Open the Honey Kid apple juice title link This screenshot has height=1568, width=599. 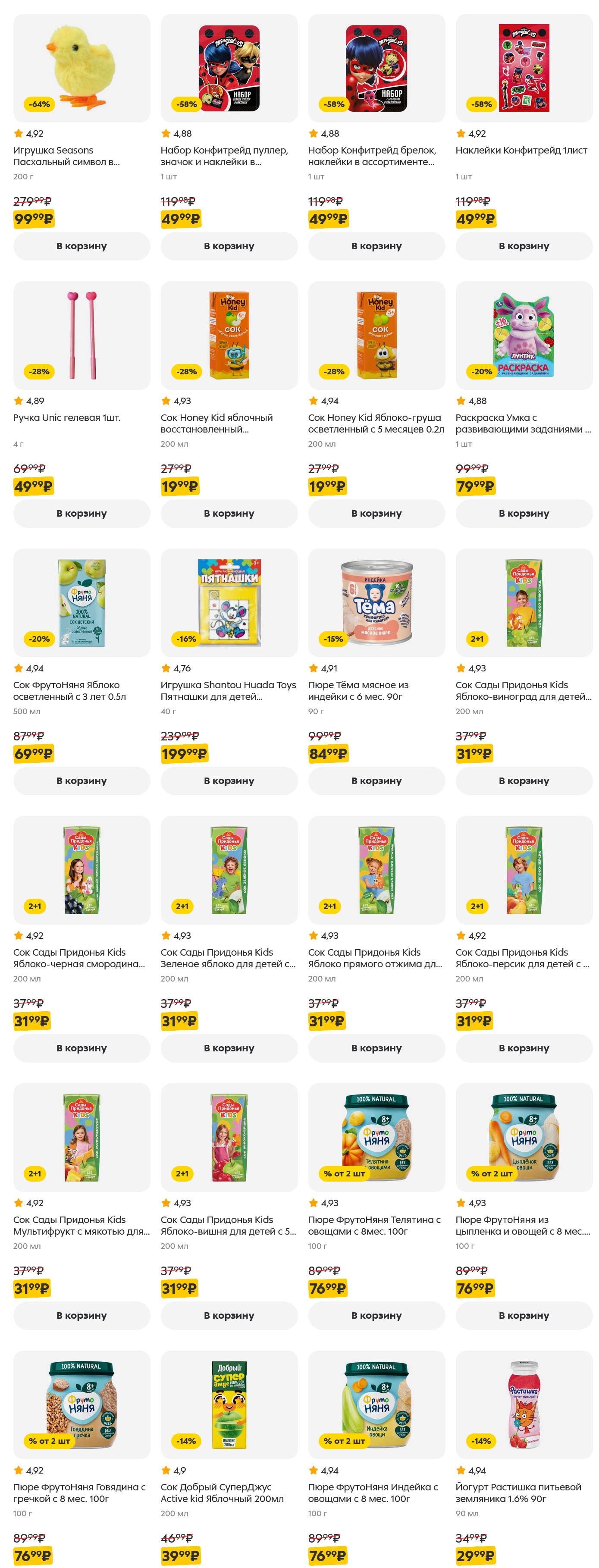pyautogui.click(x=216, y=423)
